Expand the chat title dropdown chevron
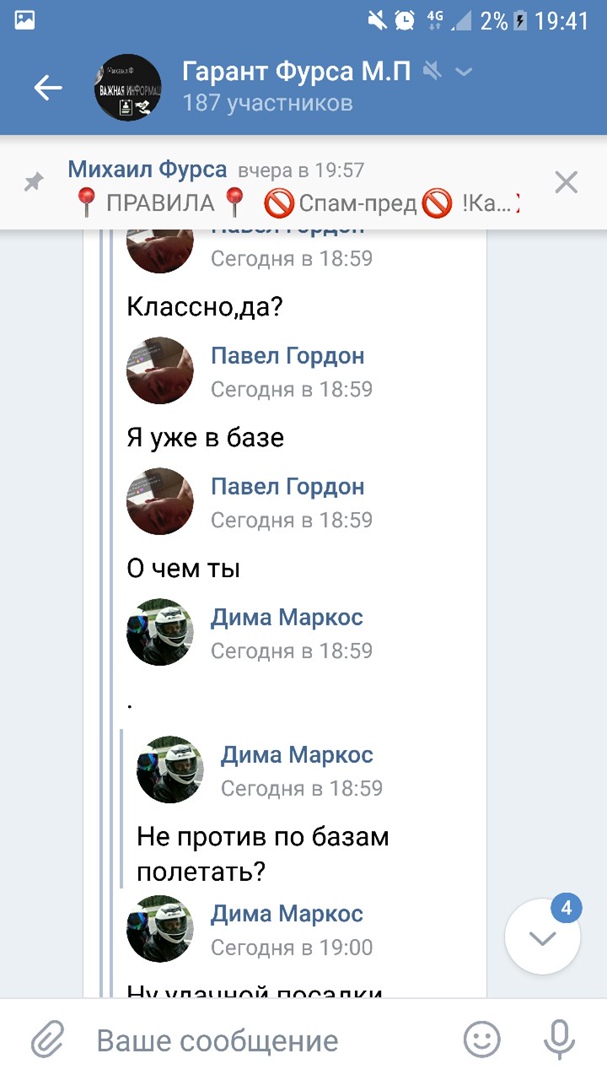Screen dimensions: 607x1080 coord(464,72)
